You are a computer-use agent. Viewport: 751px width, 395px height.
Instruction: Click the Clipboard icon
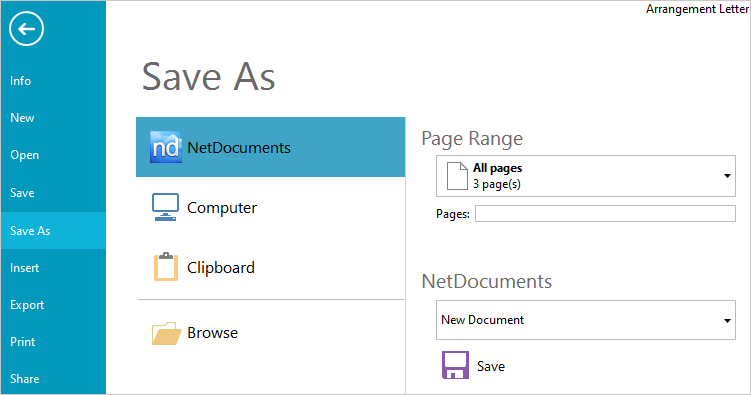coord(166,266)
